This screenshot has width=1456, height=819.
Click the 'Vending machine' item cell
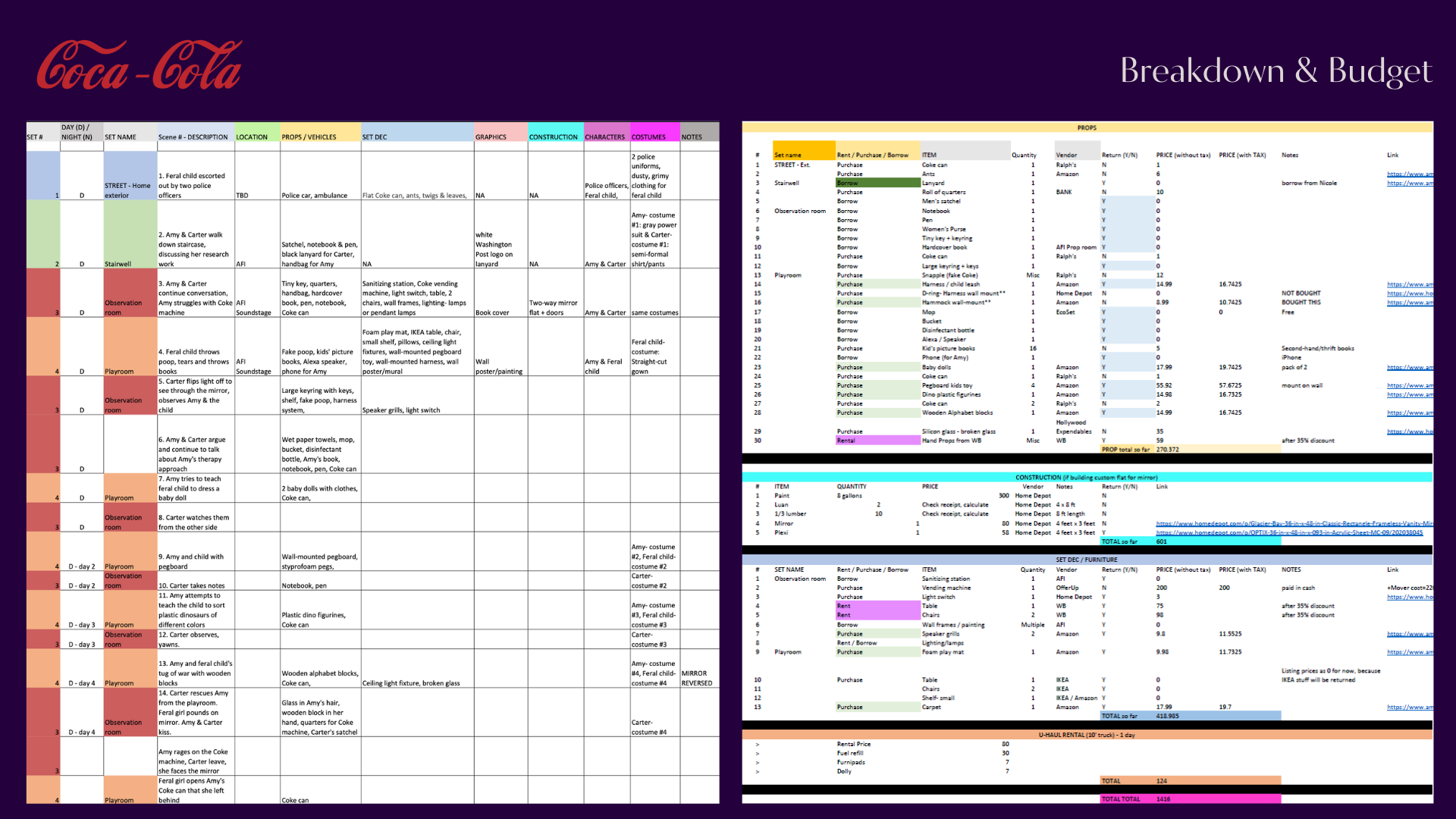pyautogui.click(x=946, y=588)
